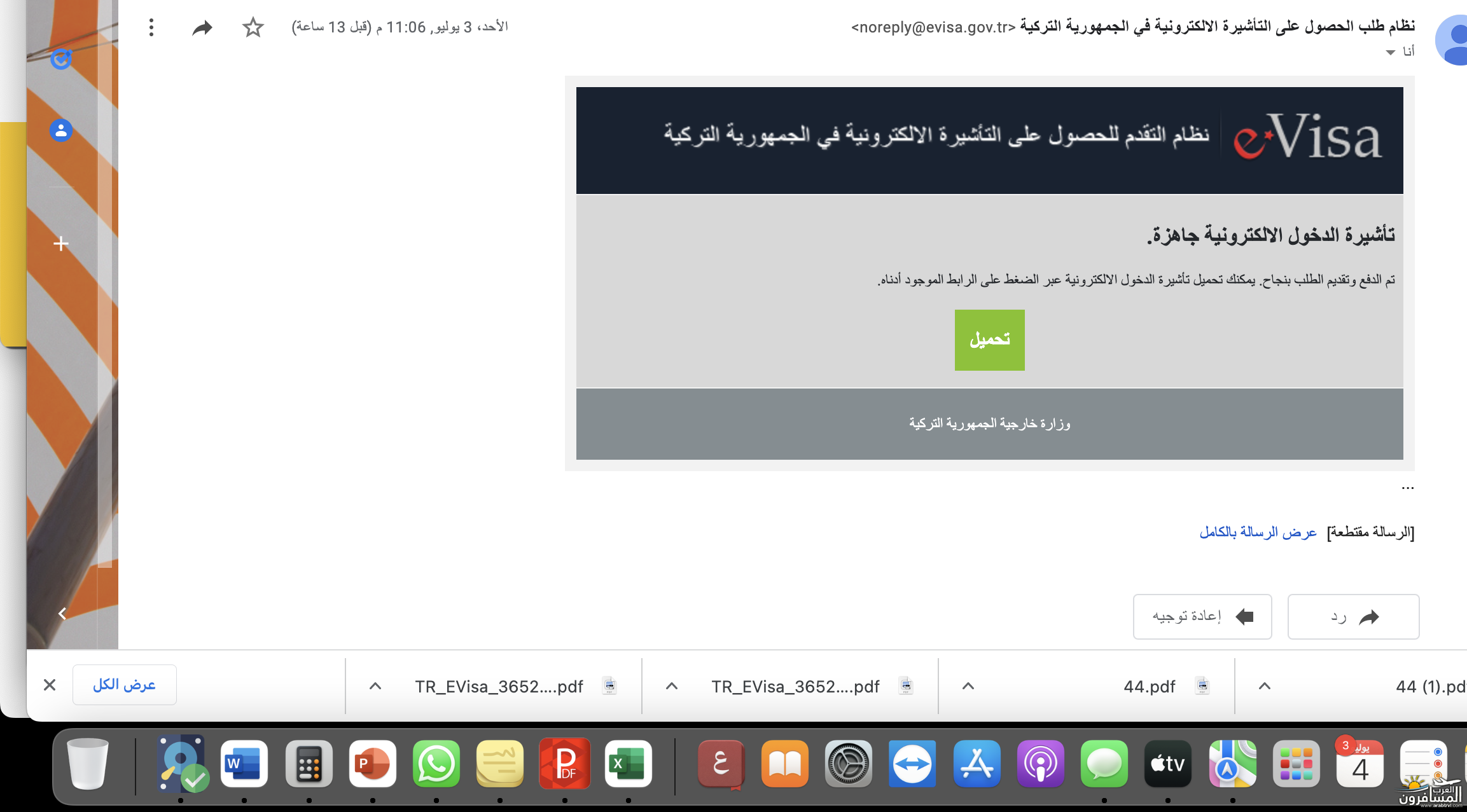Launch PowerPoint from the Dock
The height and width of the screenshot is (812, 1467).
pyautogui.click(x=373, y=764)
